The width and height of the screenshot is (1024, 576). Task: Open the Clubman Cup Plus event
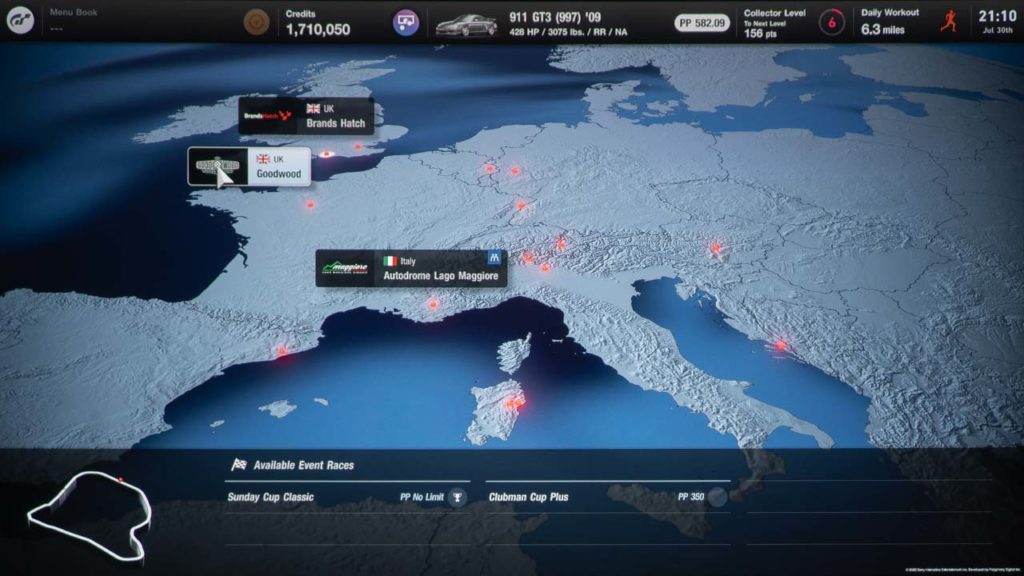pyautogui.click(x=607, y=497)
